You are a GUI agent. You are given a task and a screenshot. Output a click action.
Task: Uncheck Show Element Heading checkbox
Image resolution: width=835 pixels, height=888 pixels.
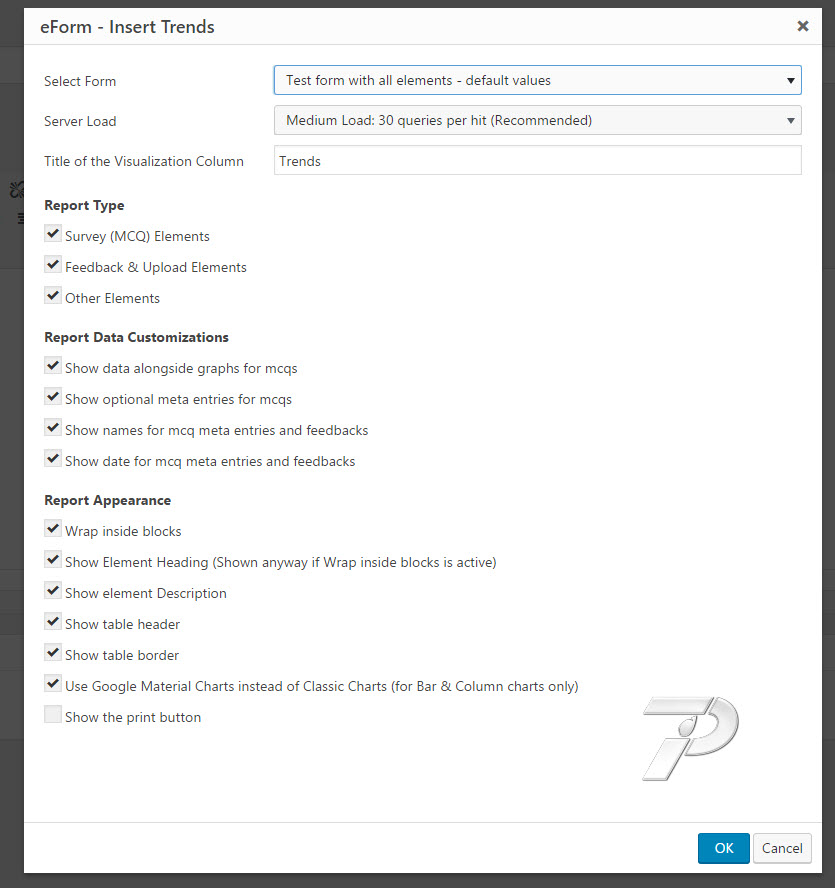click(53, 560)
